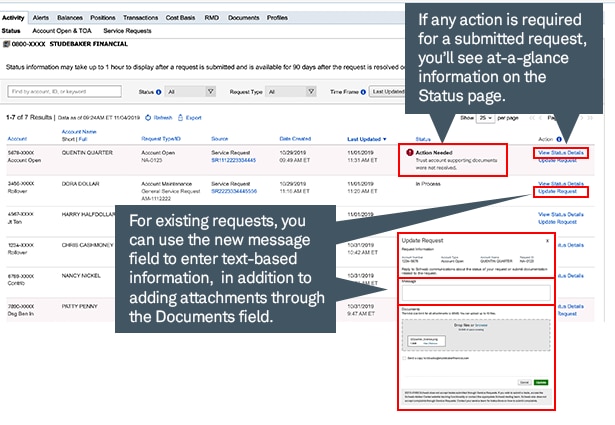
Task: Click the Export icon
Action: [x=180, y=118]
